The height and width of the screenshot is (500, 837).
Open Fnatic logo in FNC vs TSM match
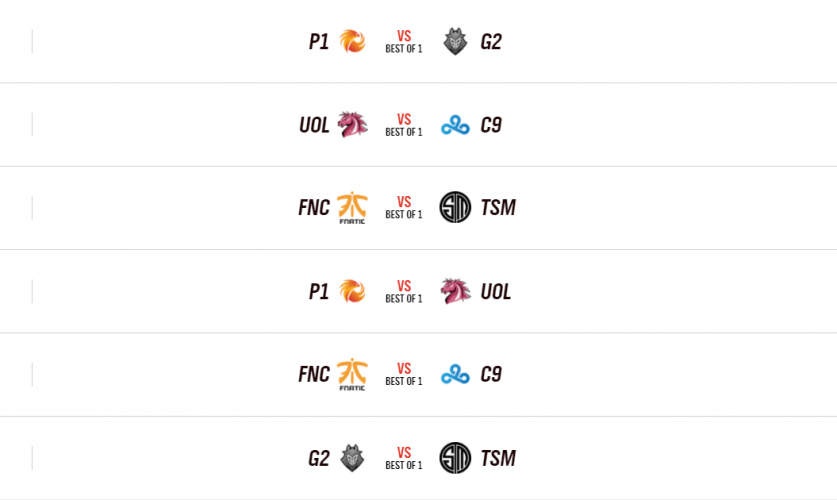click(x=352, y=208)
